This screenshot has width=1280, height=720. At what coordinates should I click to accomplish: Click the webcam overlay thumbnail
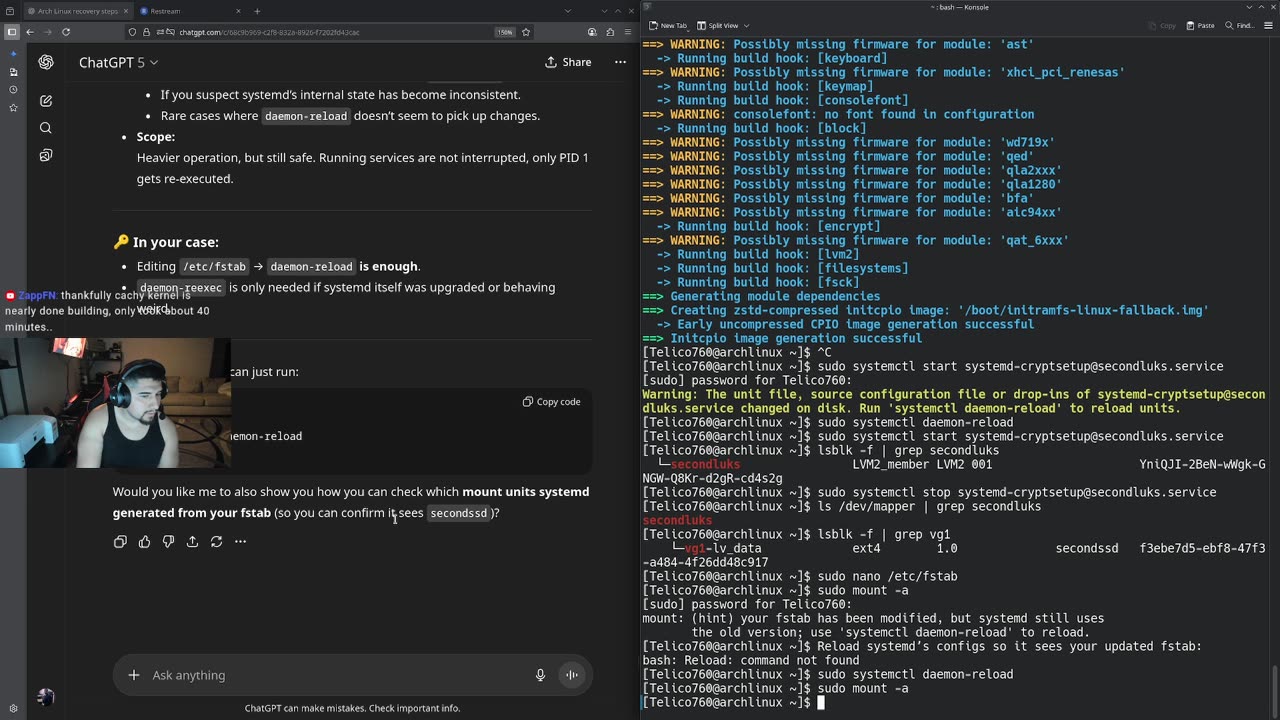[x=115, y=402]
